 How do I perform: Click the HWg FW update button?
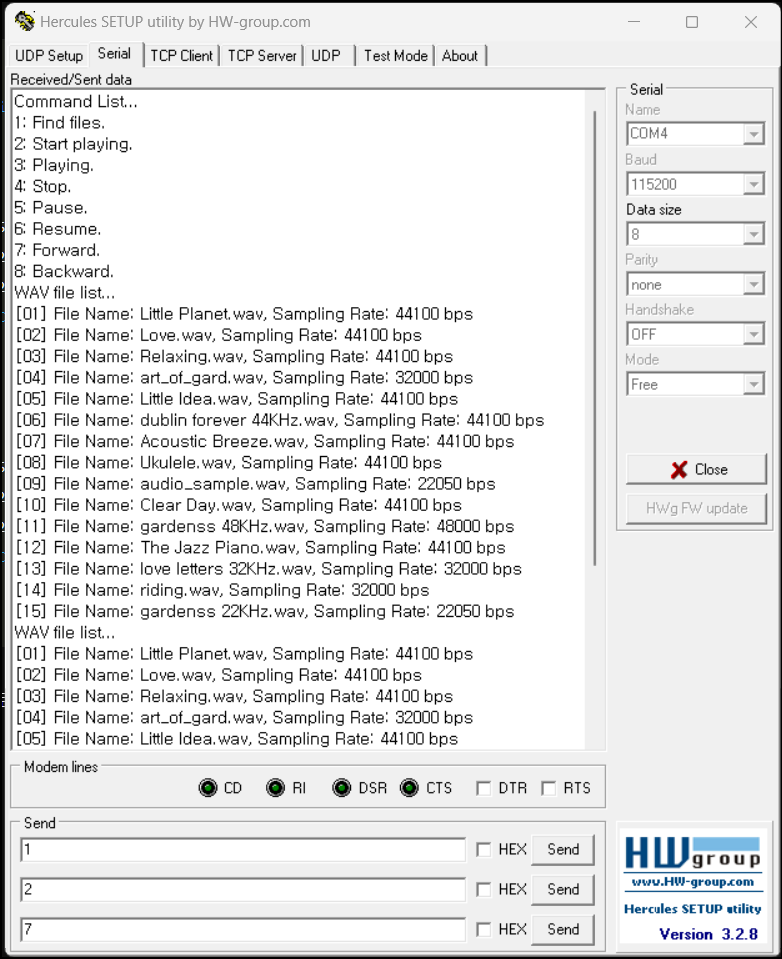696,508
